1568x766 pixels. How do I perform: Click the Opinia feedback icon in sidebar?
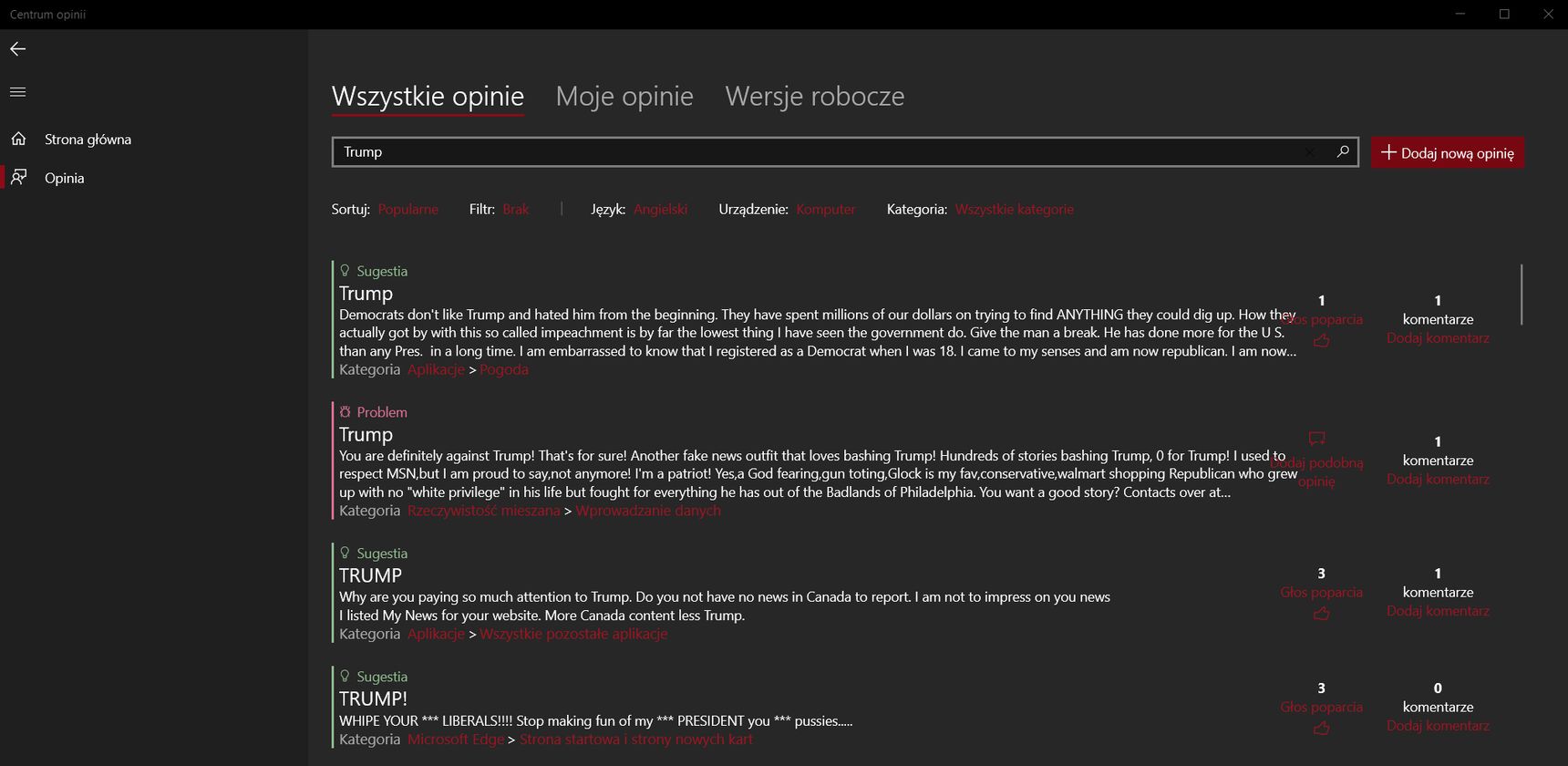[x=18, y=177]
